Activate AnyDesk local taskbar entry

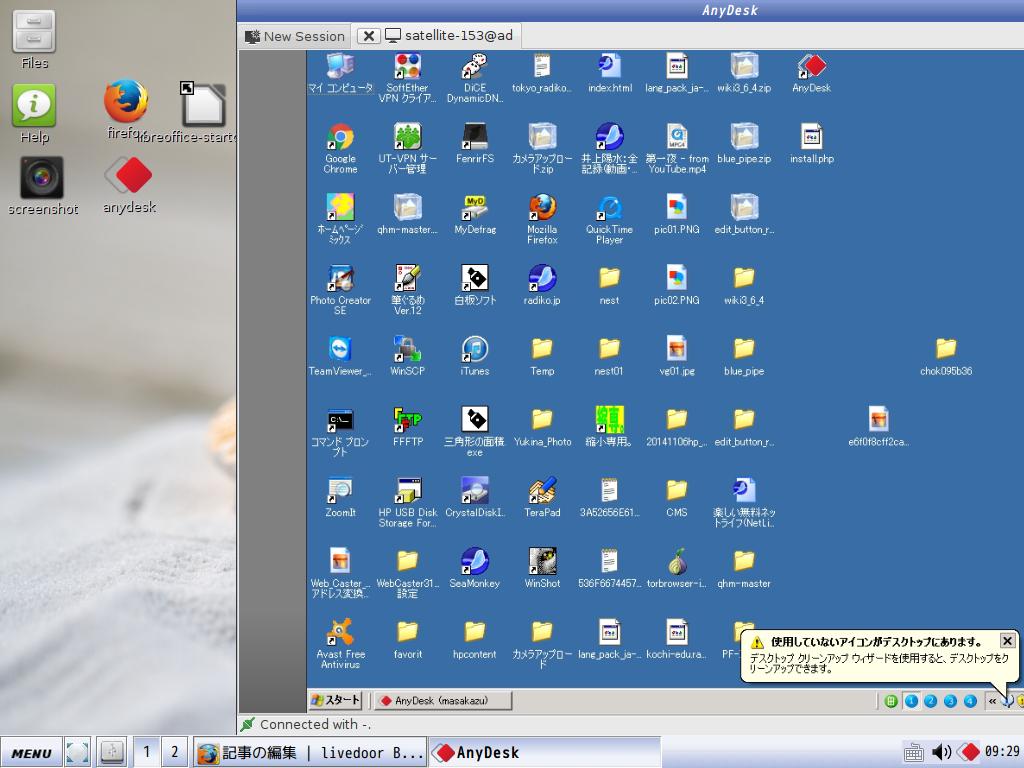545,752
